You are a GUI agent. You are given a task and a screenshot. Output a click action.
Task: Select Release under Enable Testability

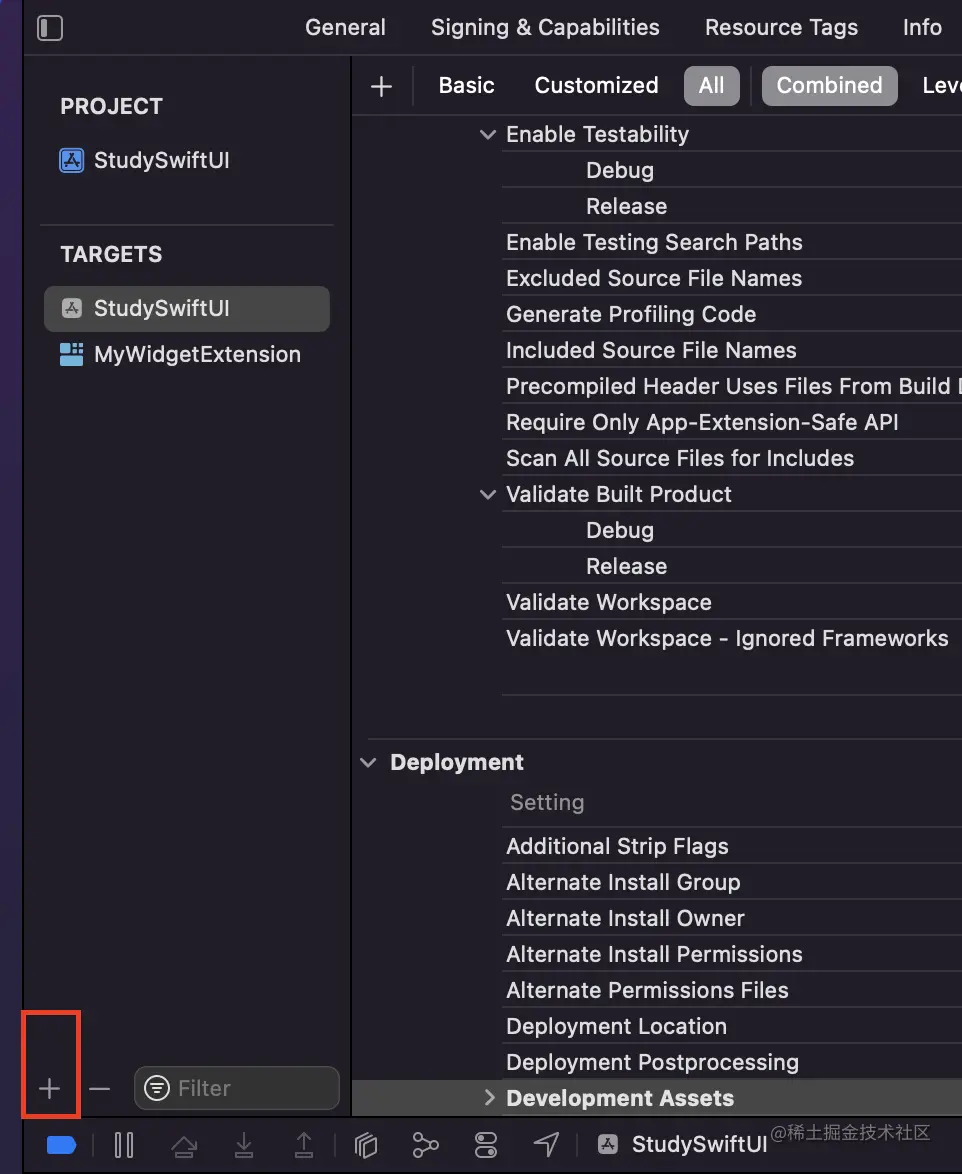pyautogui.click(x=626, y=207)
